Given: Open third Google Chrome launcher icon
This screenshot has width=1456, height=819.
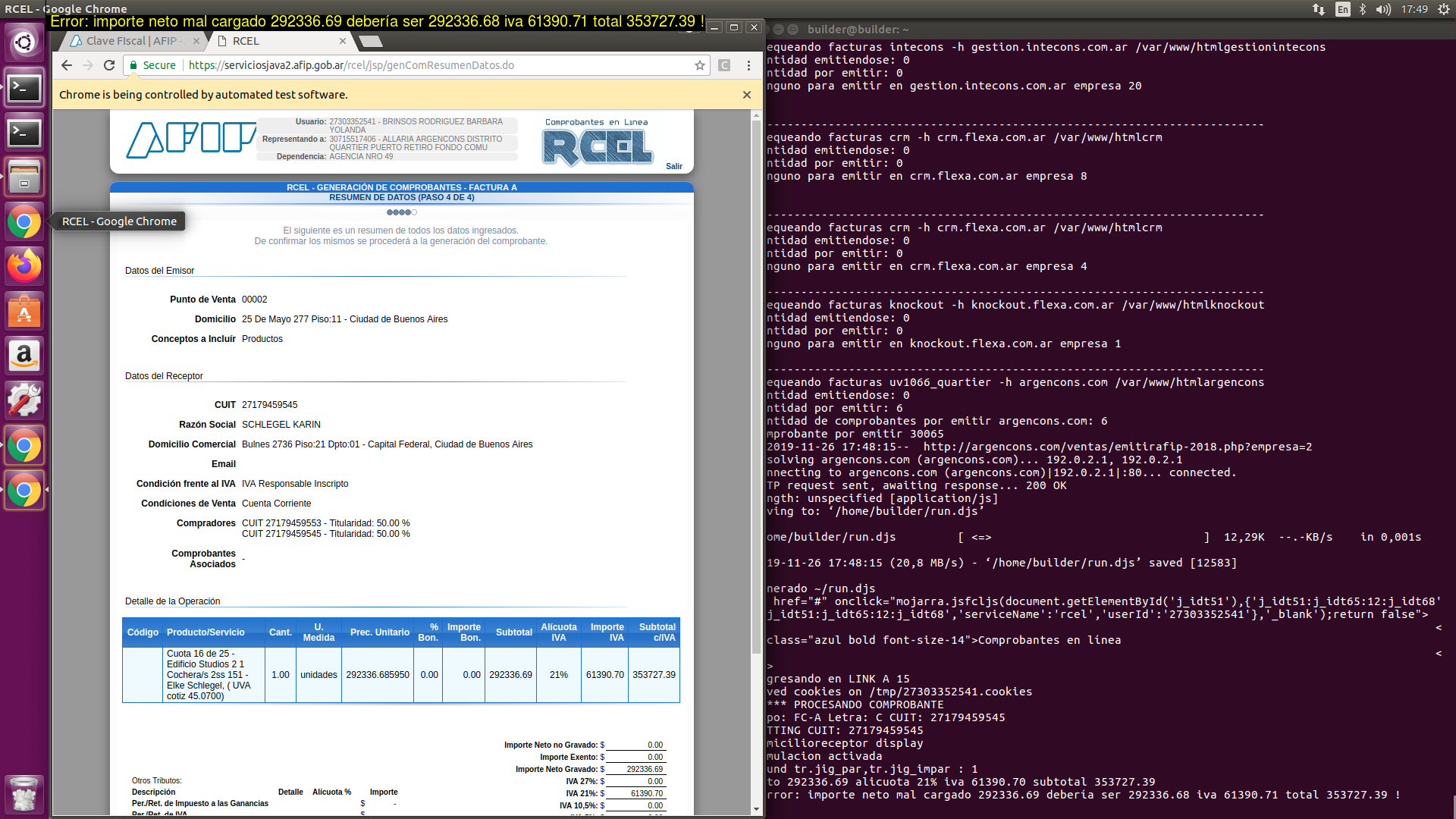Looking at the screenshot, I should click(x=24, y=491).
